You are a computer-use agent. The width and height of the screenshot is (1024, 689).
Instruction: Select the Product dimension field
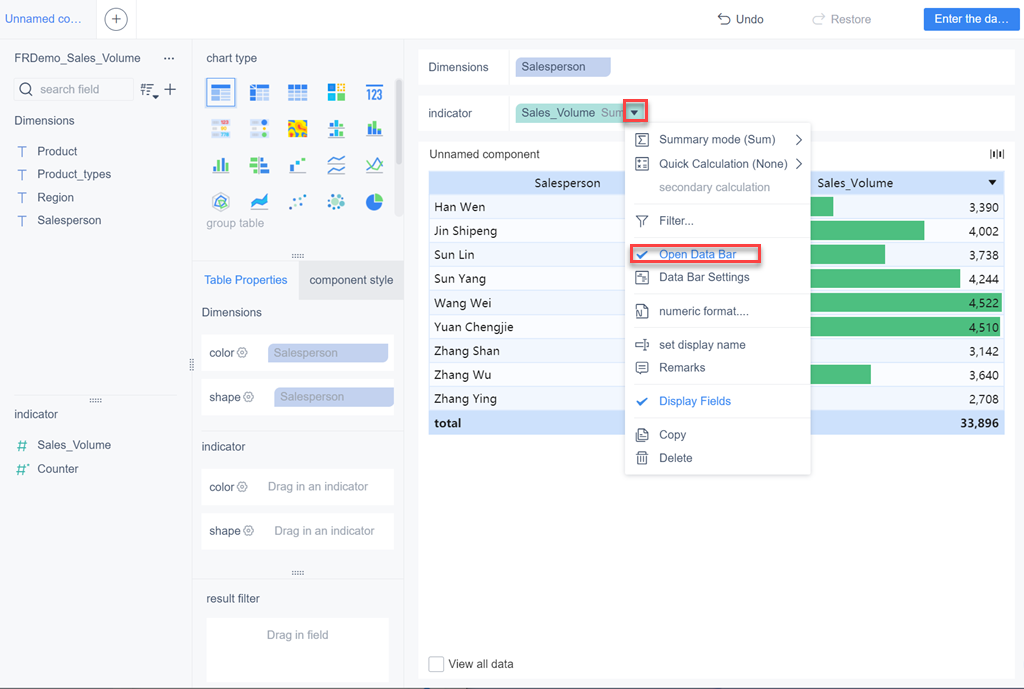[x=57, y=151]
